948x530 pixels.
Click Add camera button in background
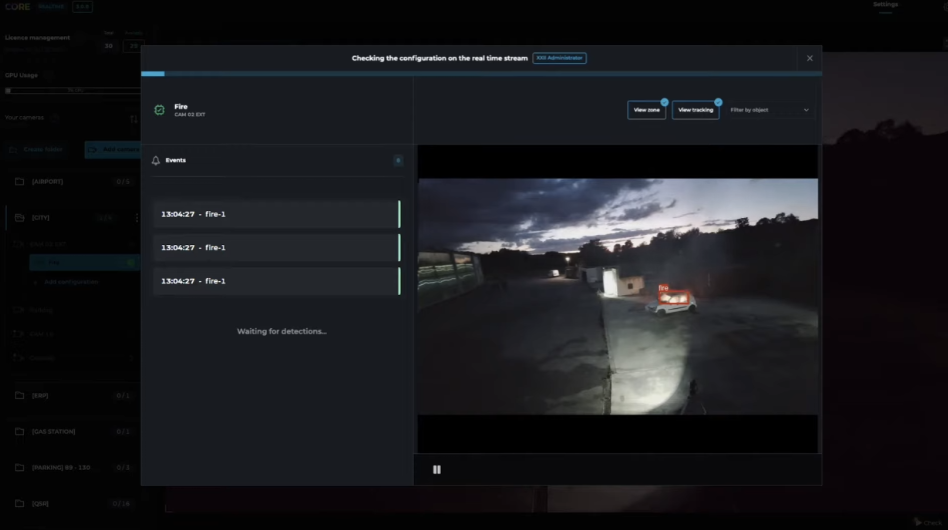point(112,149)
